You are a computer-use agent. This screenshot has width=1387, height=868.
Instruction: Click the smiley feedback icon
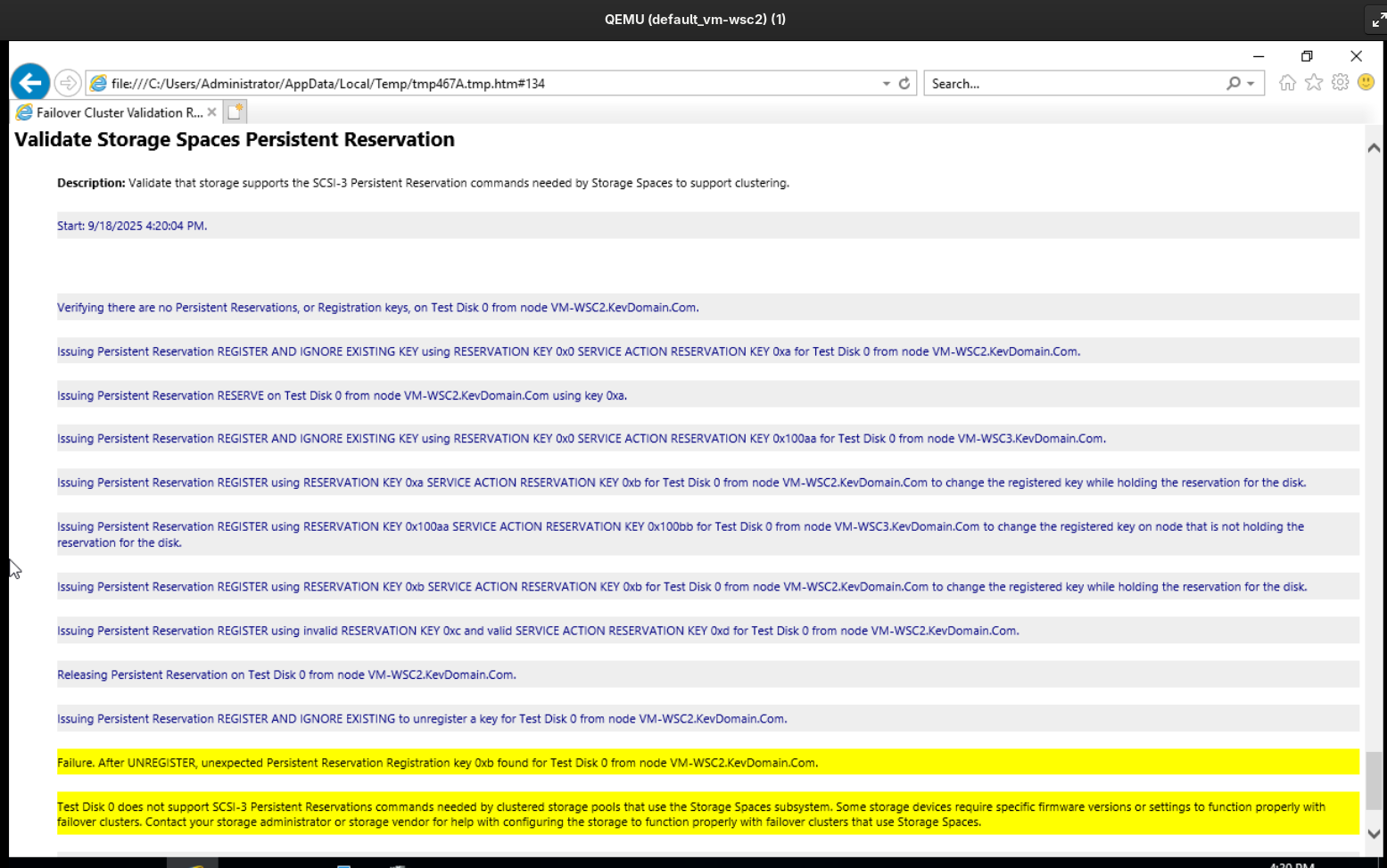click(x=1366, y=83)
